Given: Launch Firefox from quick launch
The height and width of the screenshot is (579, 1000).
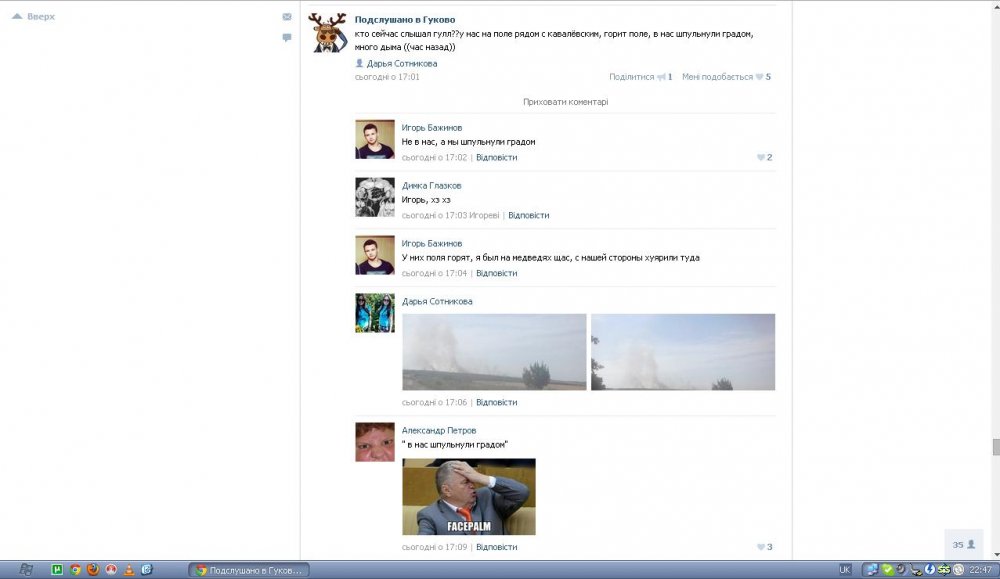Looking at the screenshot, I should (93, 570).
